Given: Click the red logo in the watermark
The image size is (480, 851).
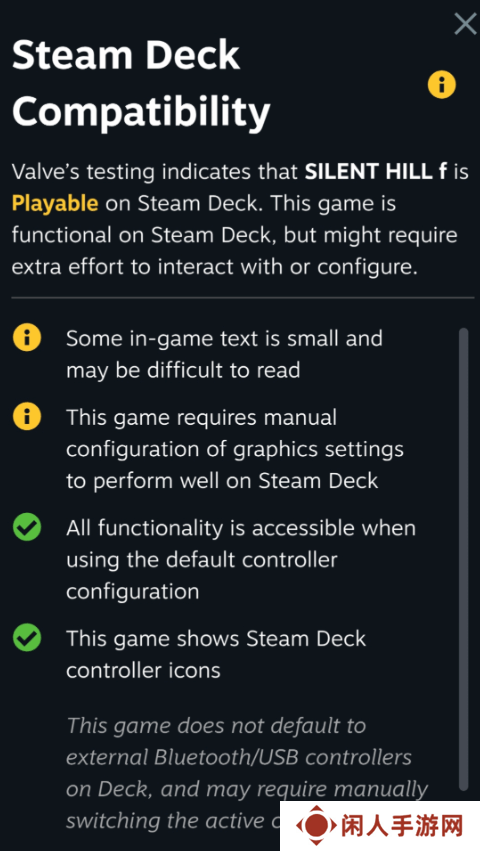Looking at the screenshot, I should coord(315,825).
